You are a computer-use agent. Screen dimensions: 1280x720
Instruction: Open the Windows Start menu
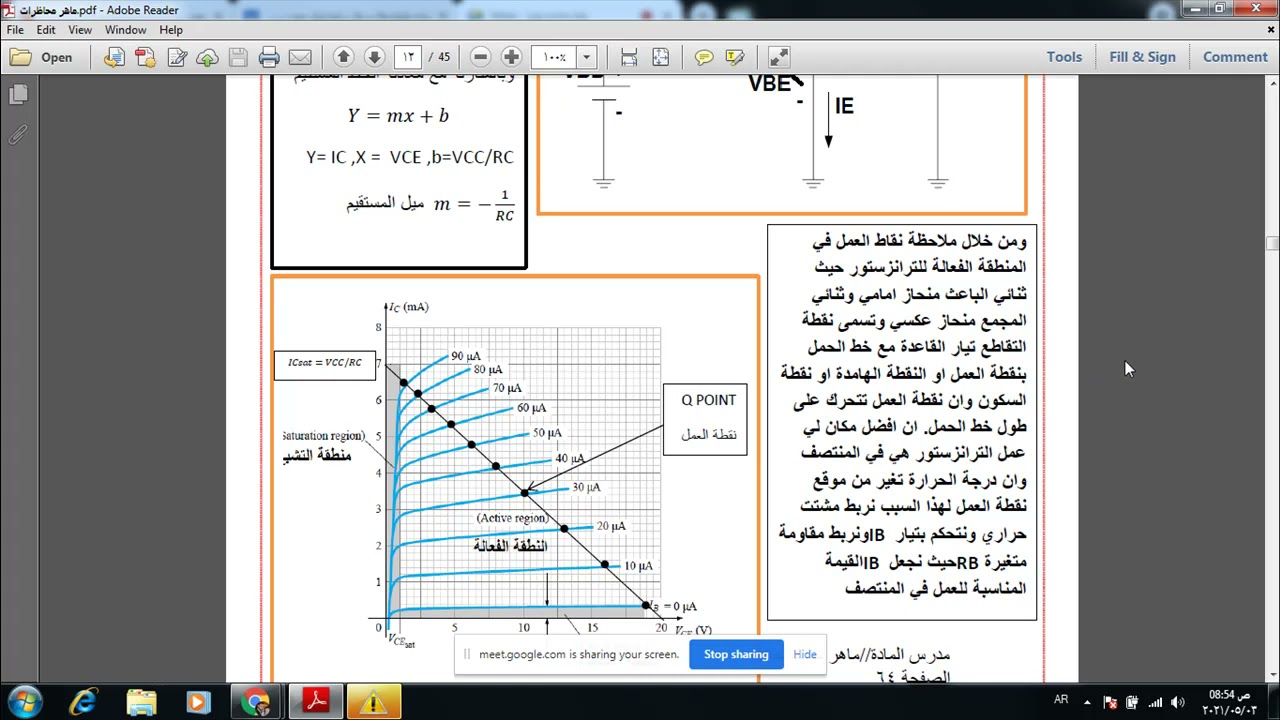pyautogui.click(x=25, y=702)
